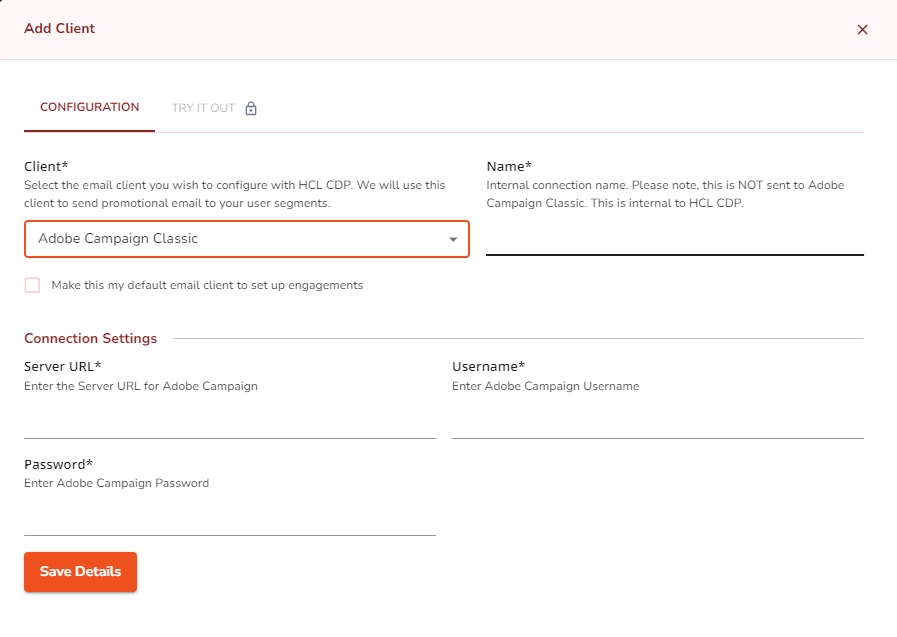Open the TRY IT OUT tab
This screenshot has width=897, height=637.
point(203,108)
